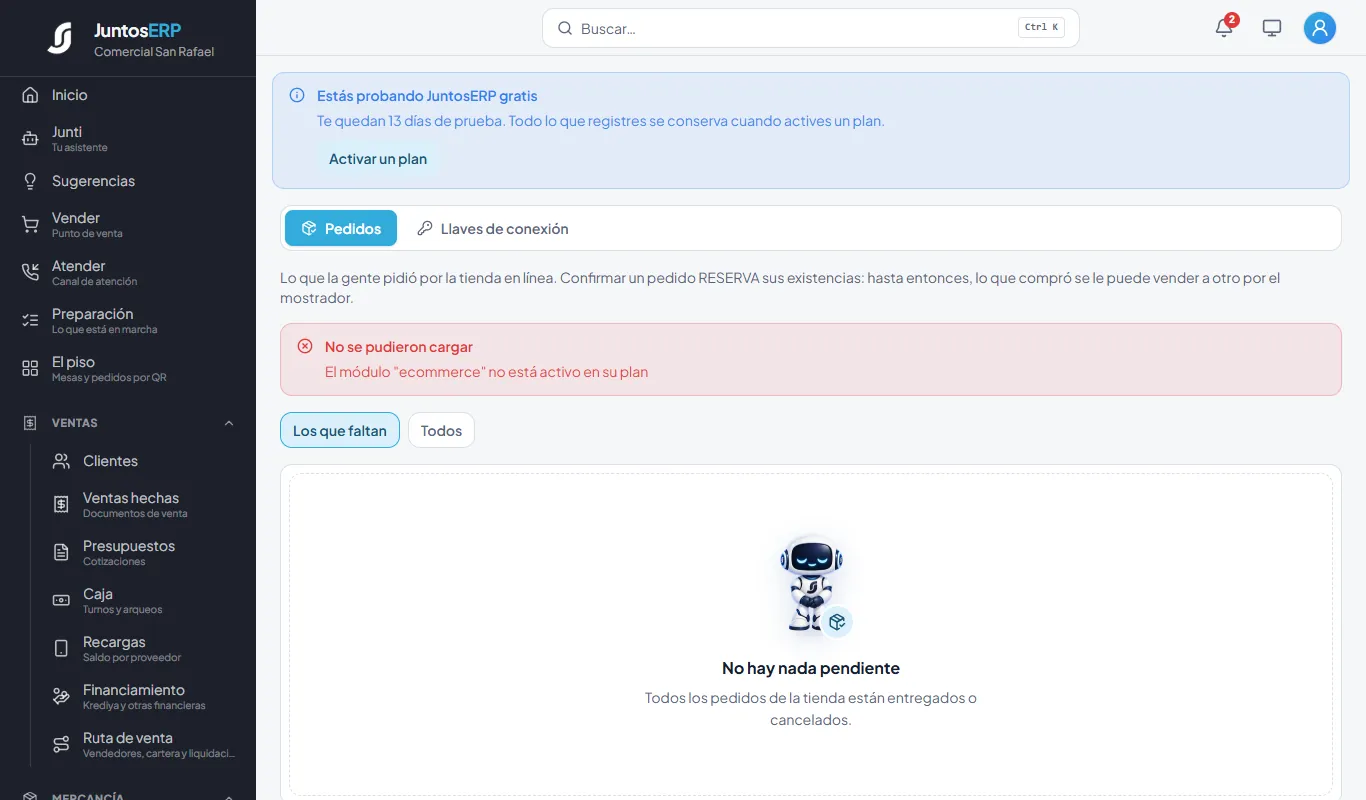Collapse the MERCANCÍA section chevron
Viewport: 1366px width, 800px height.
click(x=229, y=797)
